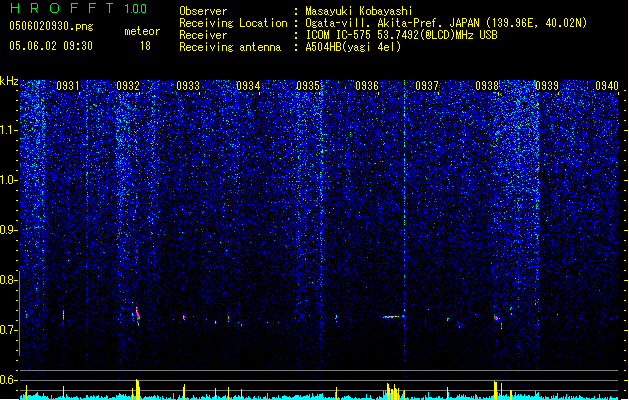Click the 0939 time marker
Image resolution: width=629 pixels, height=400 pixels.
[547, 86]
